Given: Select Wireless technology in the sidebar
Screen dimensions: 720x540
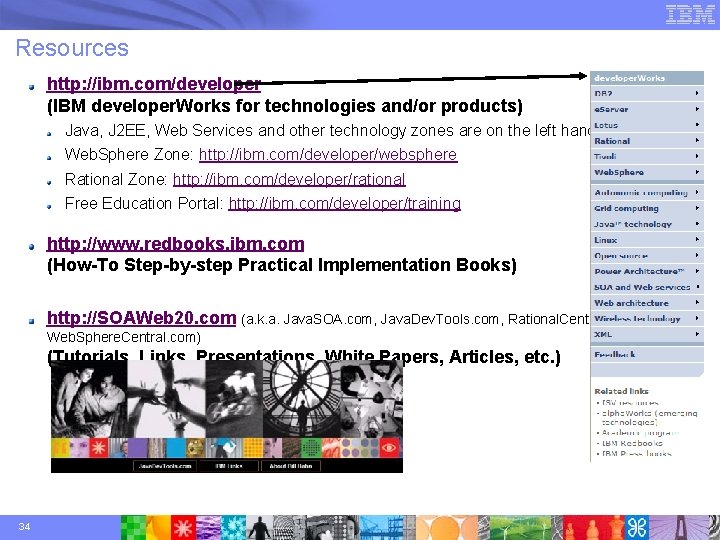Looking at the screenshot, I should coord(647,319).
